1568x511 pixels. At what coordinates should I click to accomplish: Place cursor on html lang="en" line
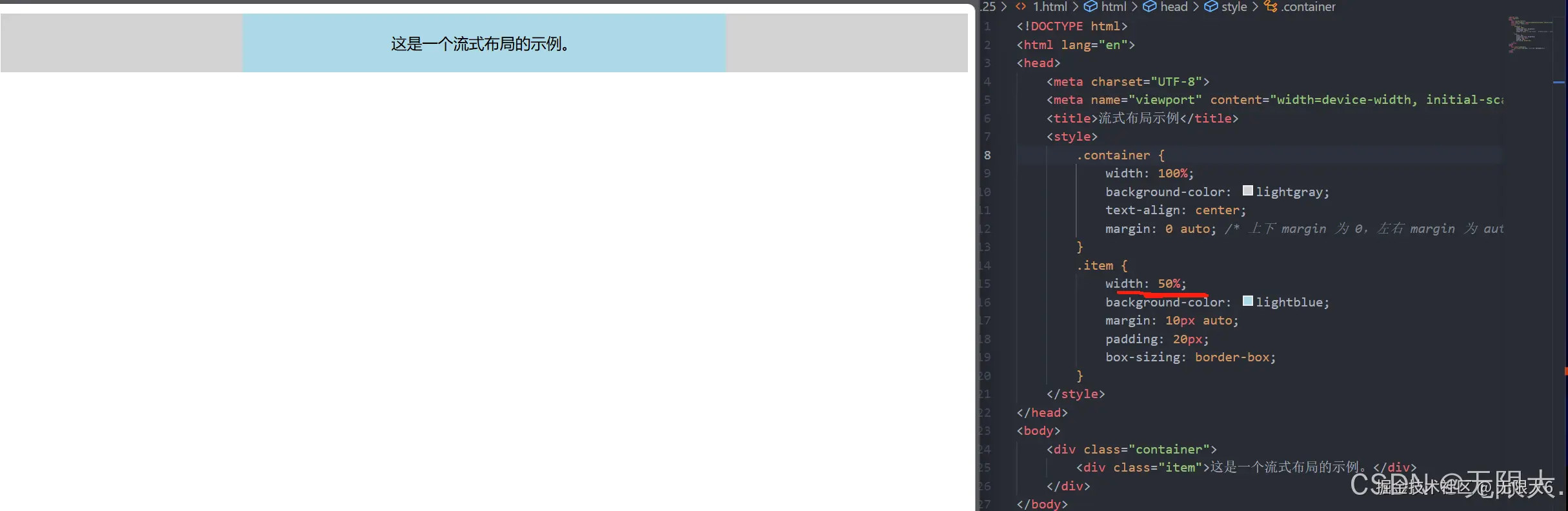(x=1076, y=45)
